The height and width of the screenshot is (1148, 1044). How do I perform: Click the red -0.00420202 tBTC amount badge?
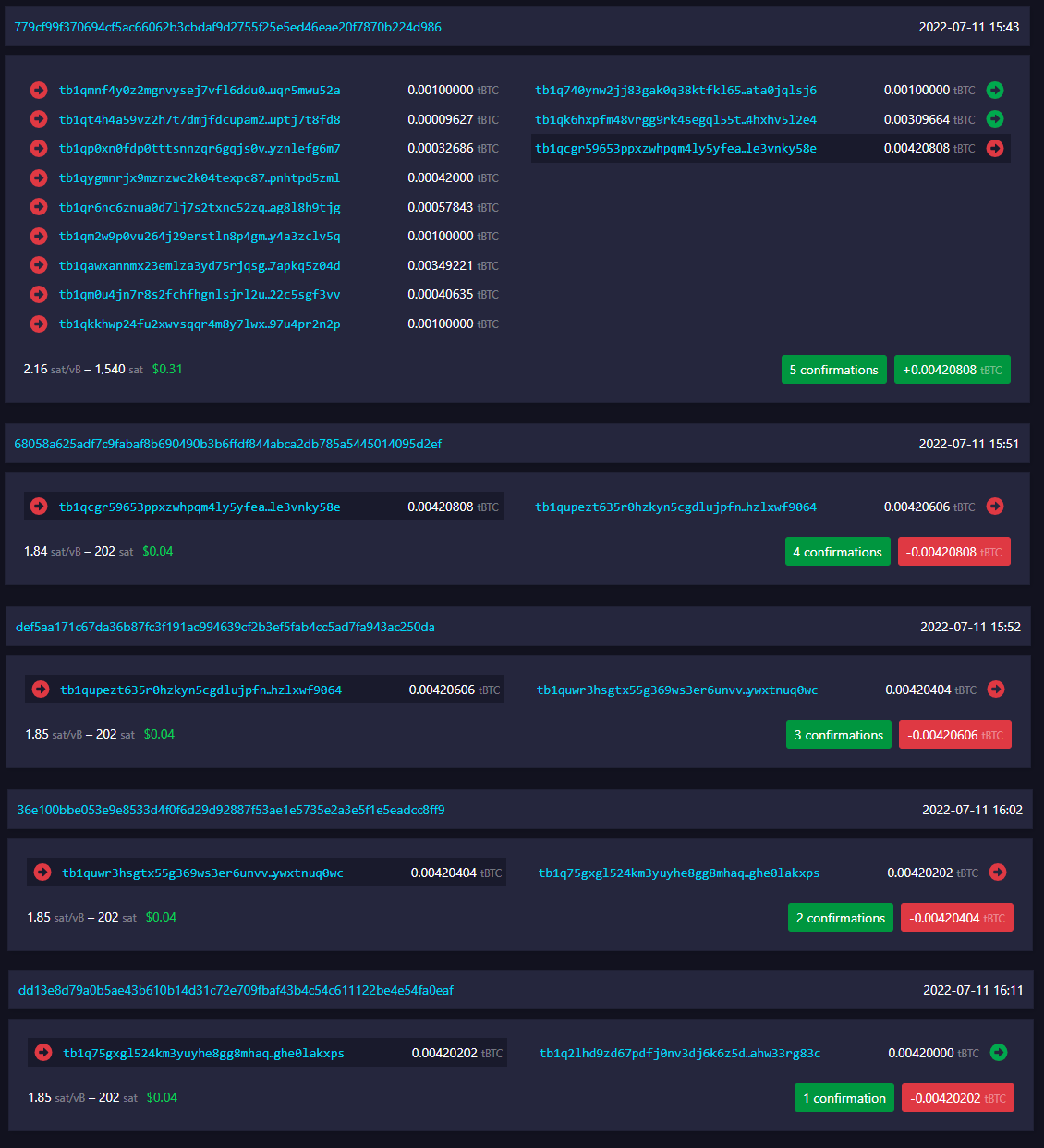[958, 1097]
